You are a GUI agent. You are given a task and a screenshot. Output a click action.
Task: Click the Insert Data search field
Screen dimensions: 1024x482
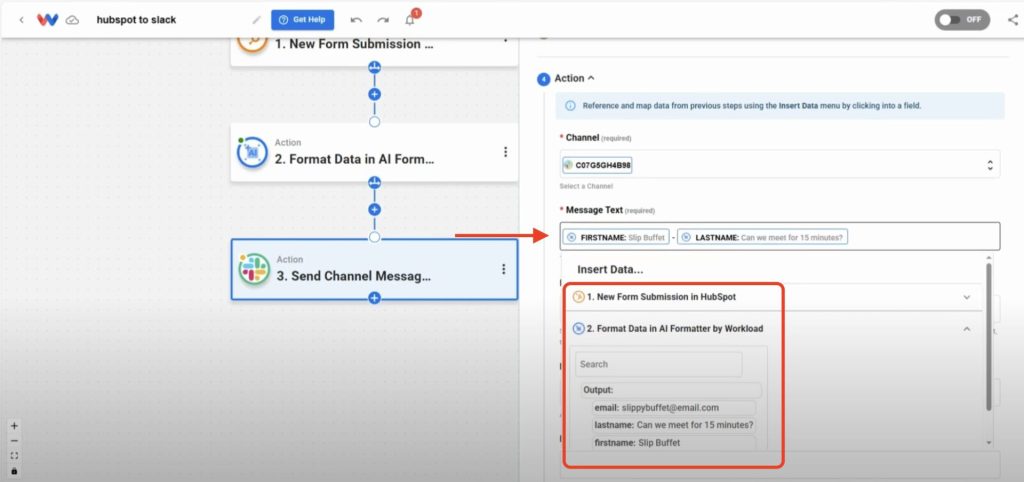point(658,364)
